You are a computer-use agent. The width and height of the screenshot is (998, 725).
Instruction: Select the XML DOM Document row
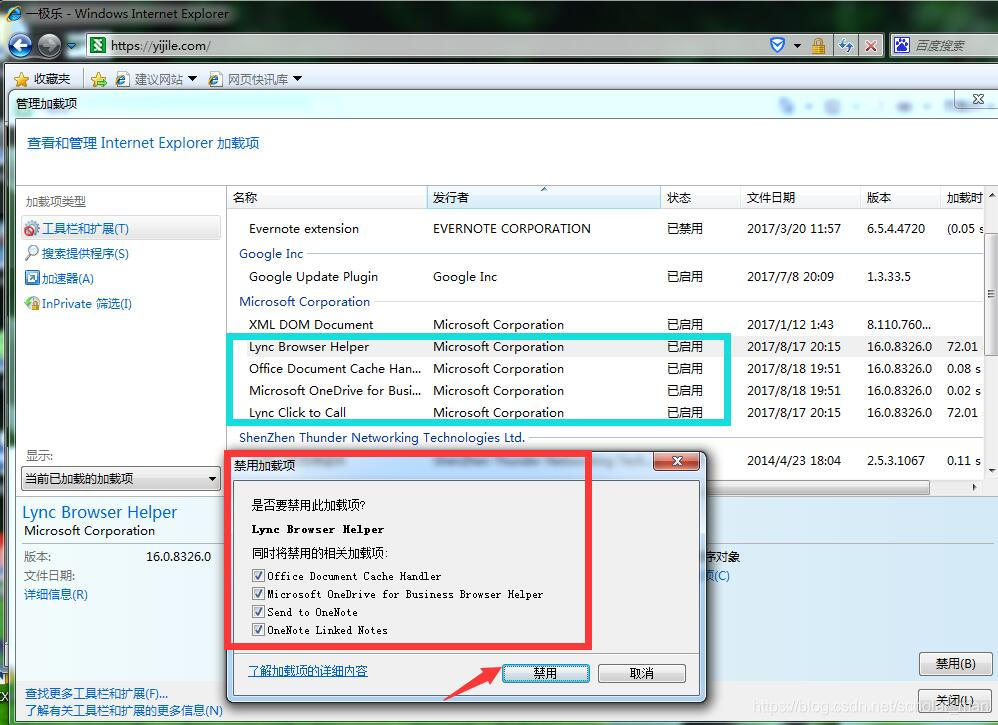pyautogui.click(x=605, y=324)
